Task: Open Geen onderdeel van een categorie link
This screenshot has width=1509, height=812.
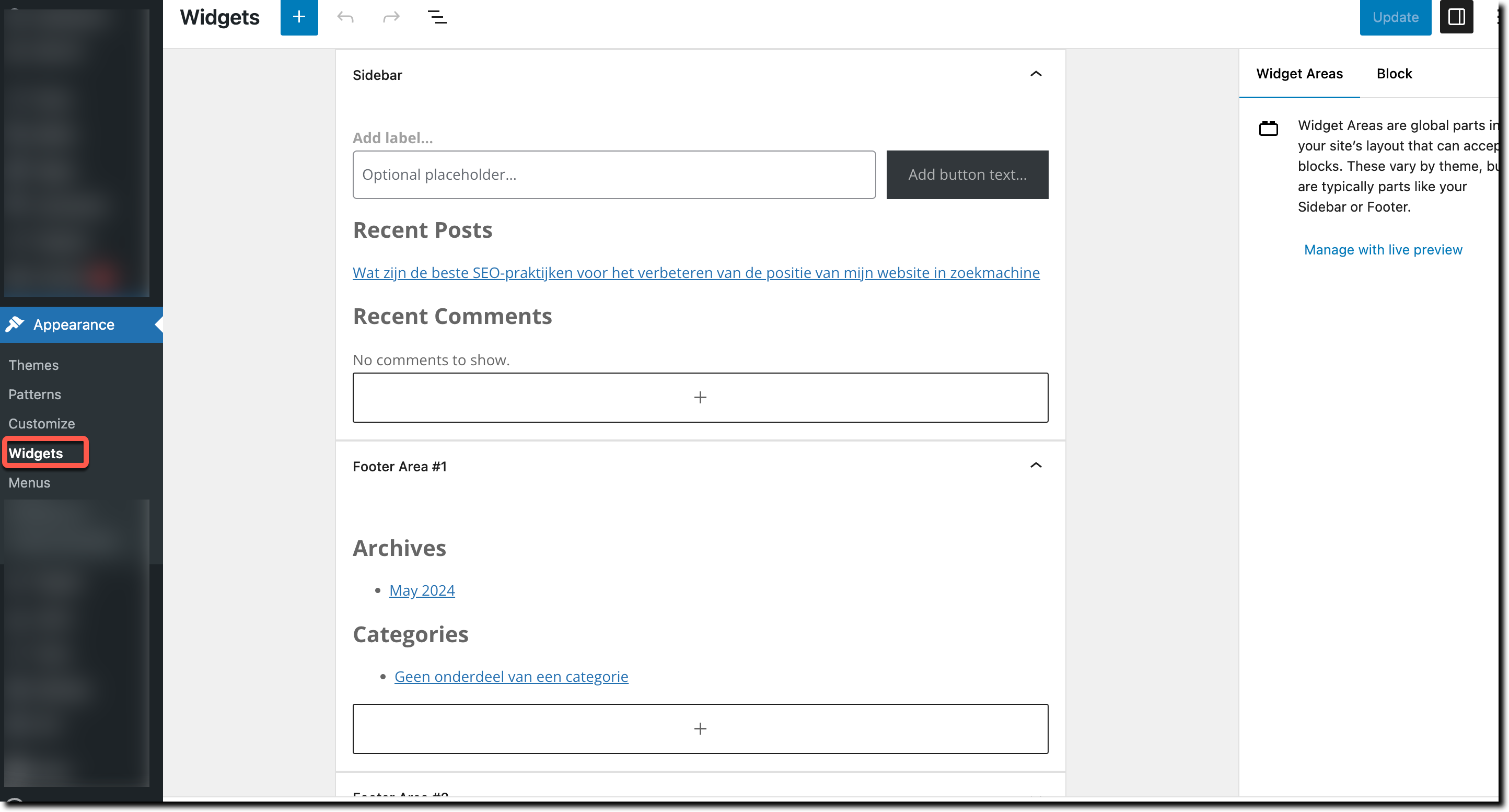Action: coord(511,676)
